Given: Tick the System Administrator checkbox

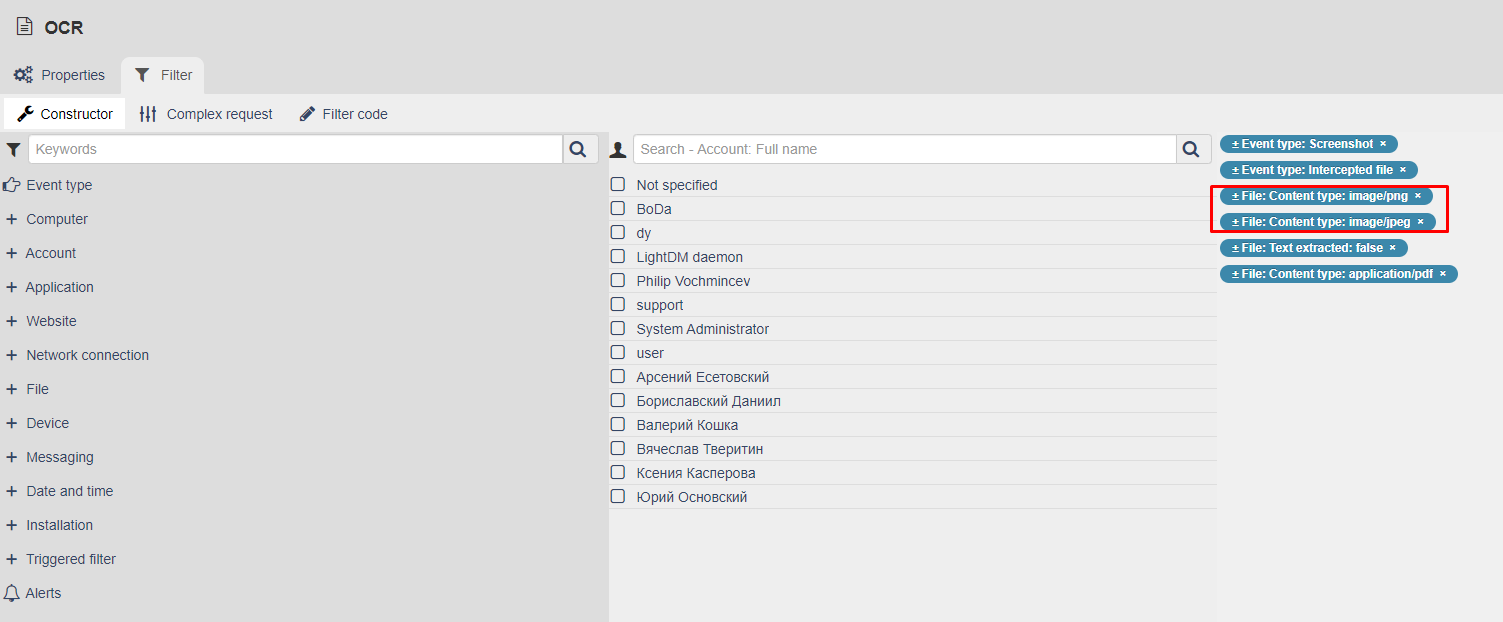Looking at the screenshot, I should click(618, 329).
